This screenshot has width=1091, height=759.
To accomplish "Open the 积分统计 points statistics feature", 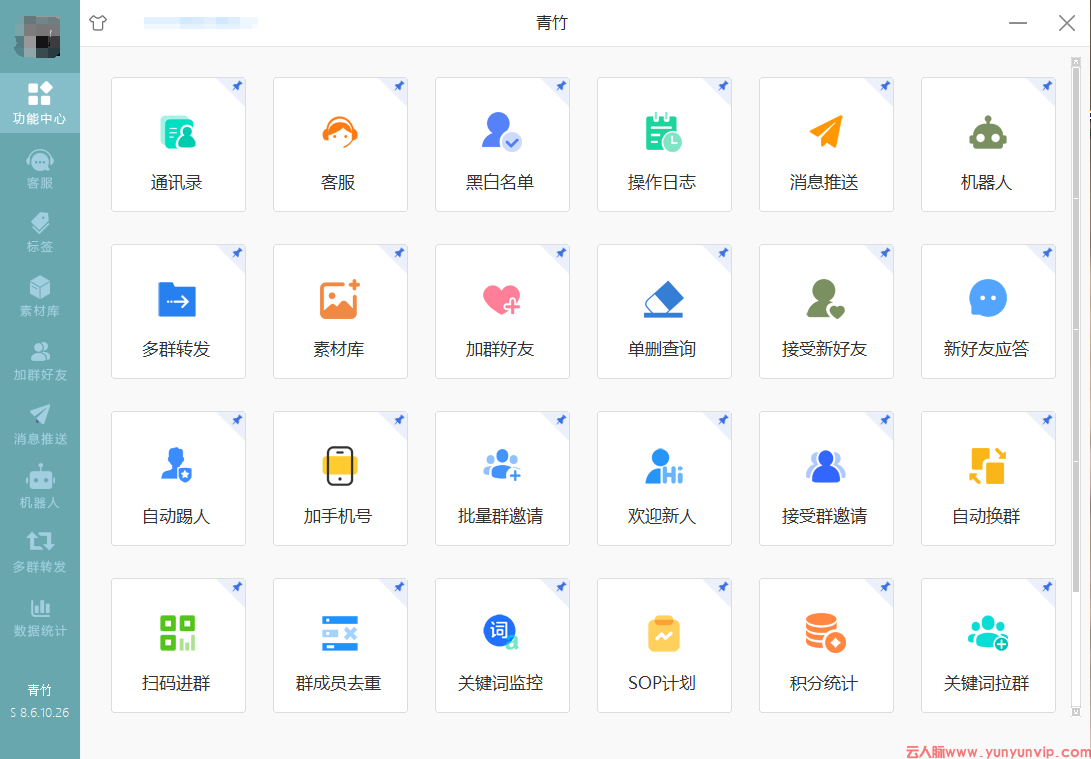I will tap(826, 645).
